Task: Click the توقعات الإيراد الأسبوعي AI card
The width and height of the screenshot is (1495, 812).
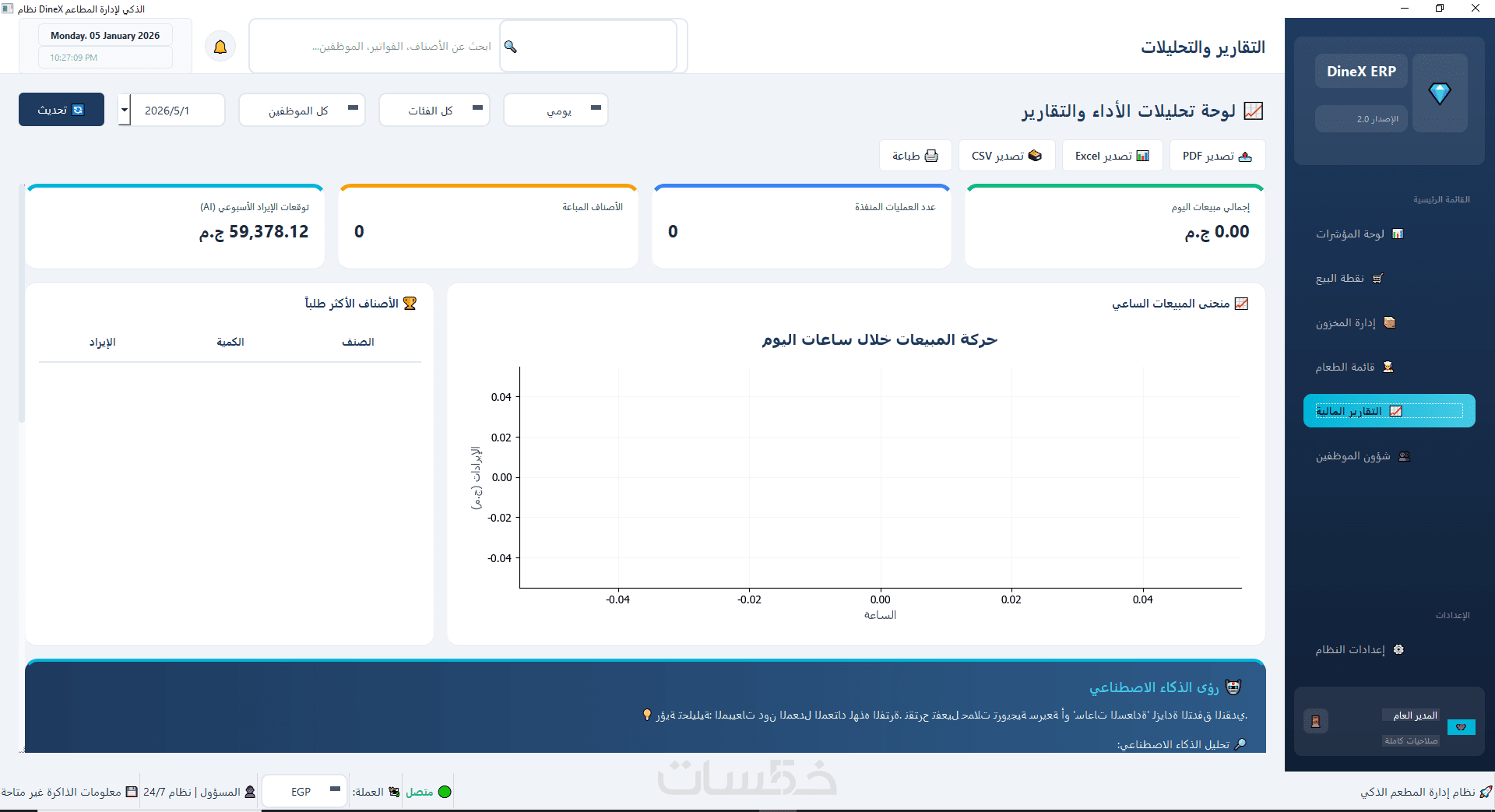Action: 174,227
